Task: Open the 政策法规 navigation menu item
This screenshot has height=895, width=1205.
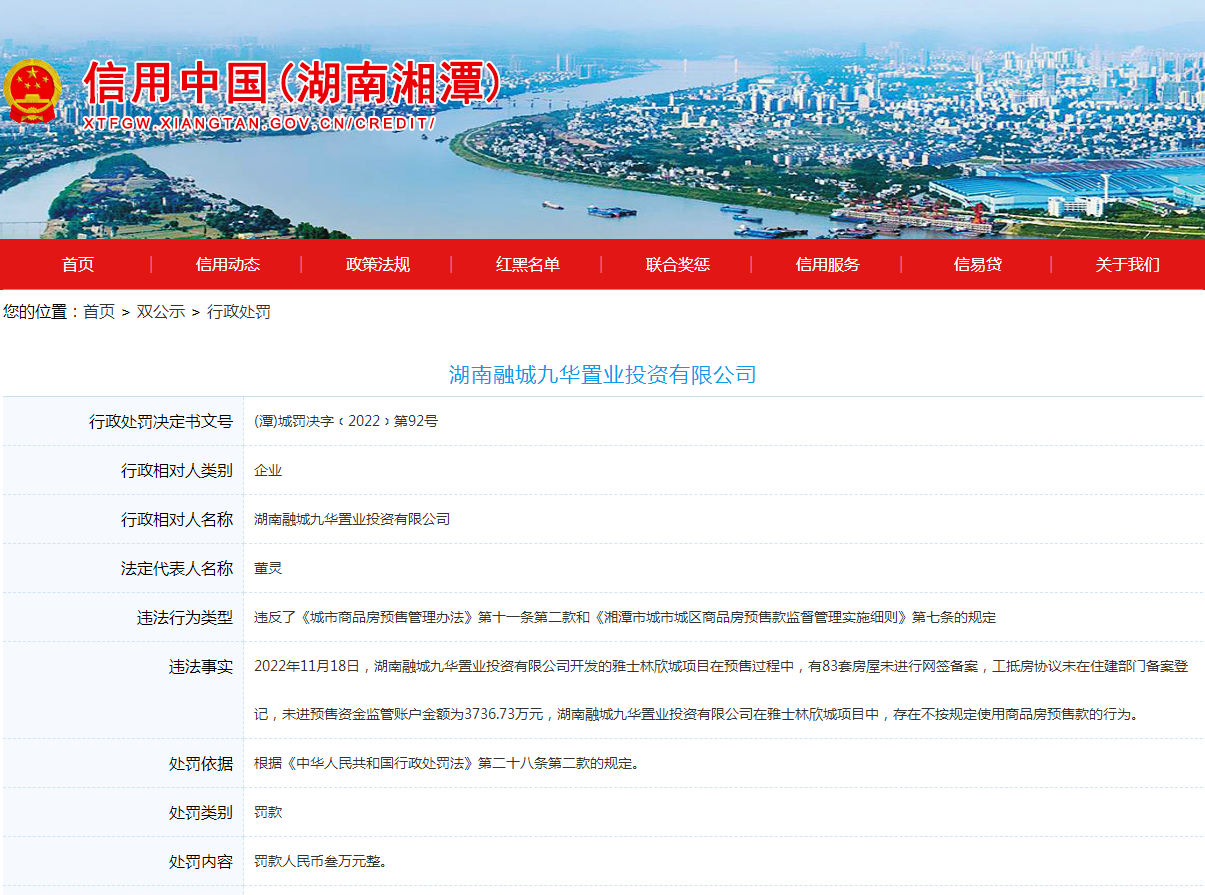Action: (x=377, y=264)
